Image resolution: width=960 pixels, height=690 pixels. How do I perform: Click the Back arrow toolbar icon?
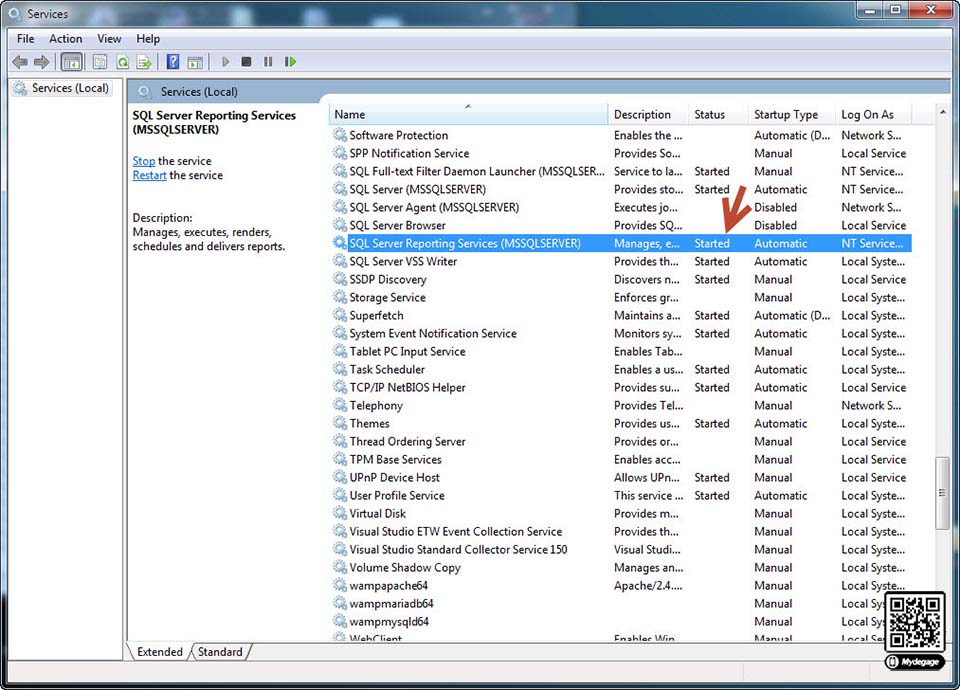click(x=20, y=62)
